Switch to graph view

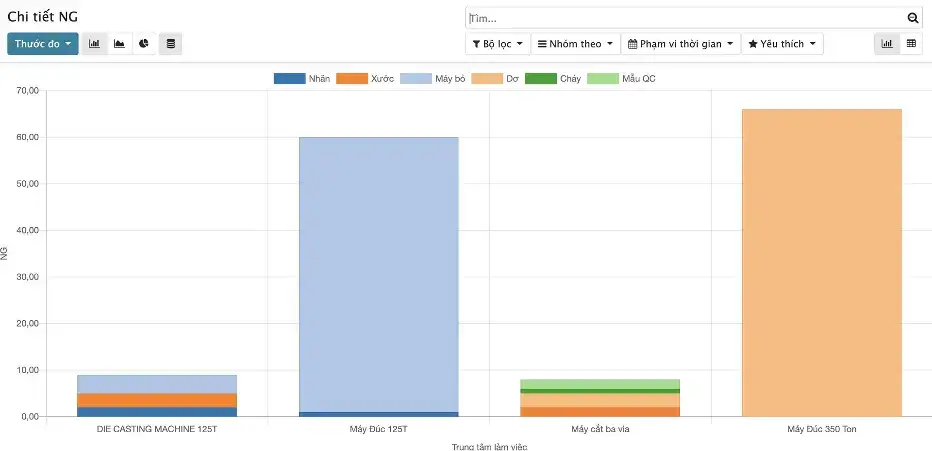pos(886,44)
